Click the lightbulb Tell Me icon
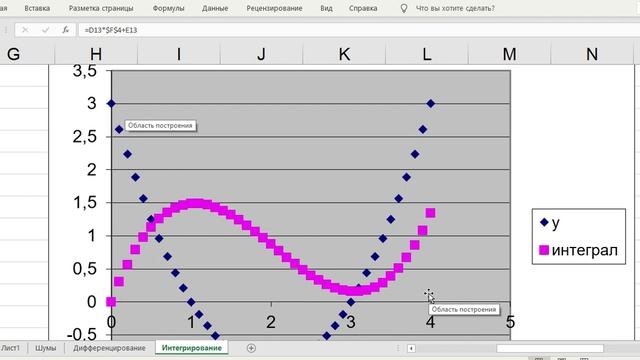The image size is (640, 360). tap(404, 8)
